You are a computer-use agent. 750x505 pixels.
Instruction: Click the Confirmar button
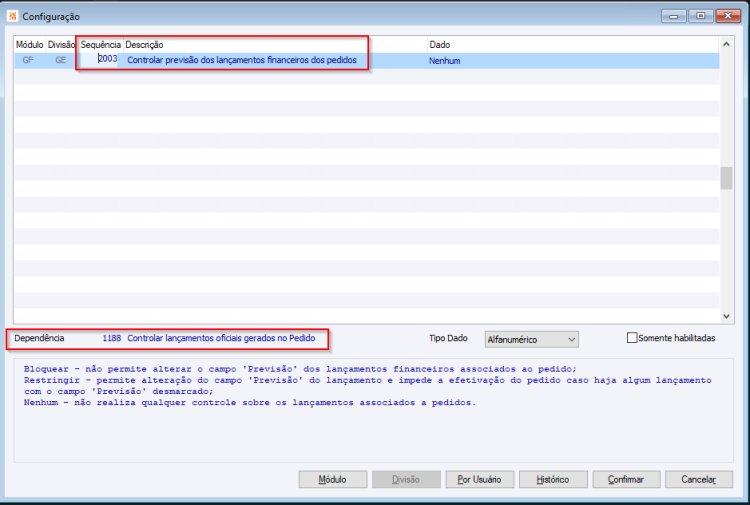[x=626, y=479]
